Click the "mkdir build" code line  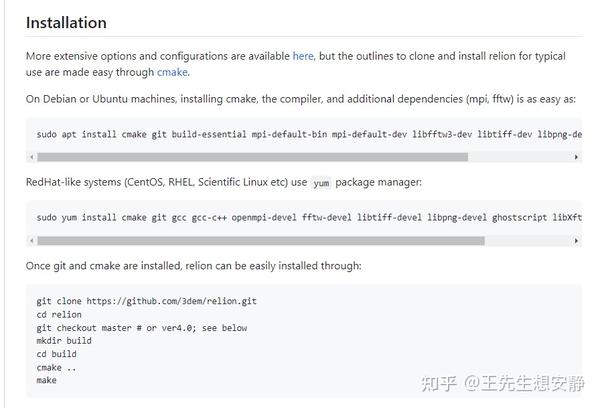[64, 341]
